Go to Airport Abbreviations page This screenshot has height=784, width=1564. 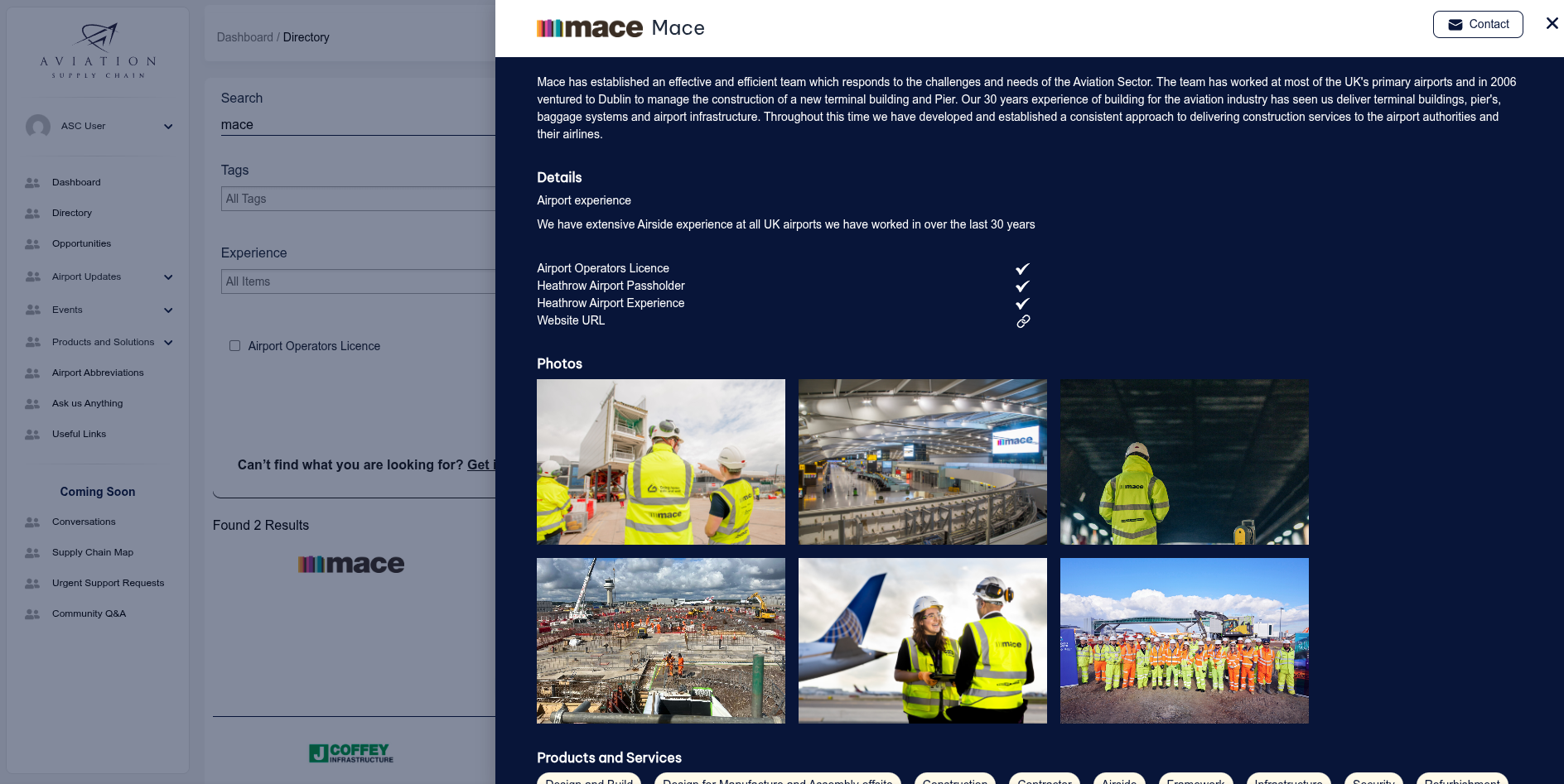click(x=98, y=373)
